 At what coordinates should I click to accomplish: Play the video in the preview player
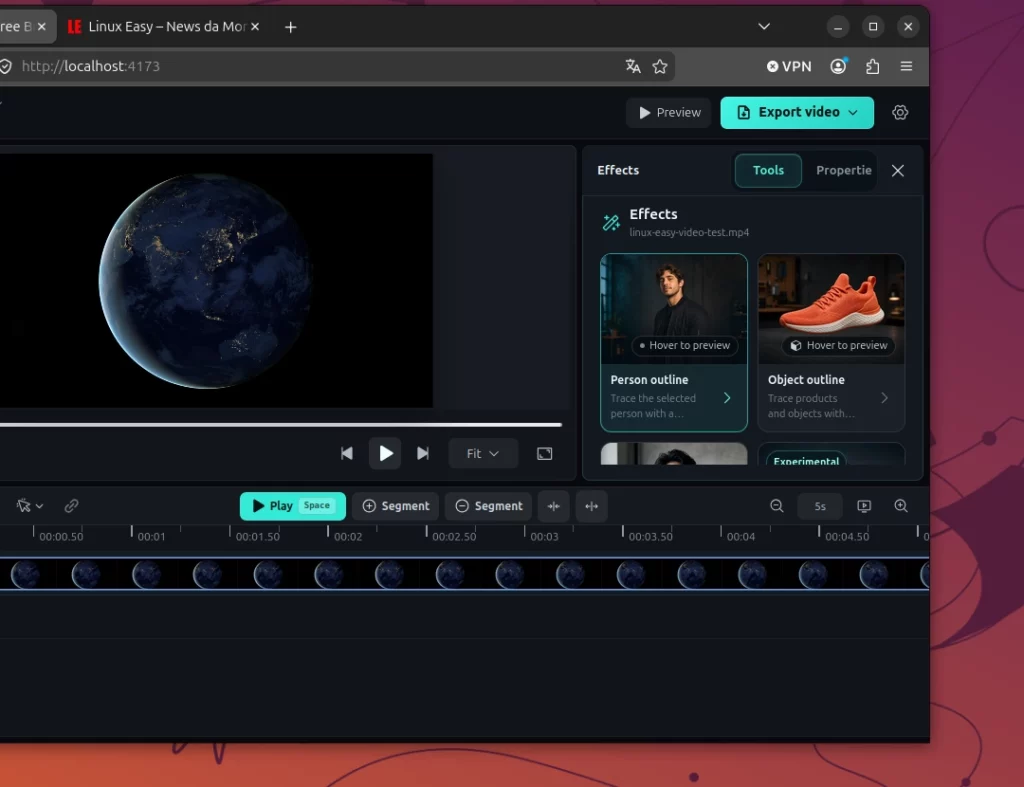[385, 453]
